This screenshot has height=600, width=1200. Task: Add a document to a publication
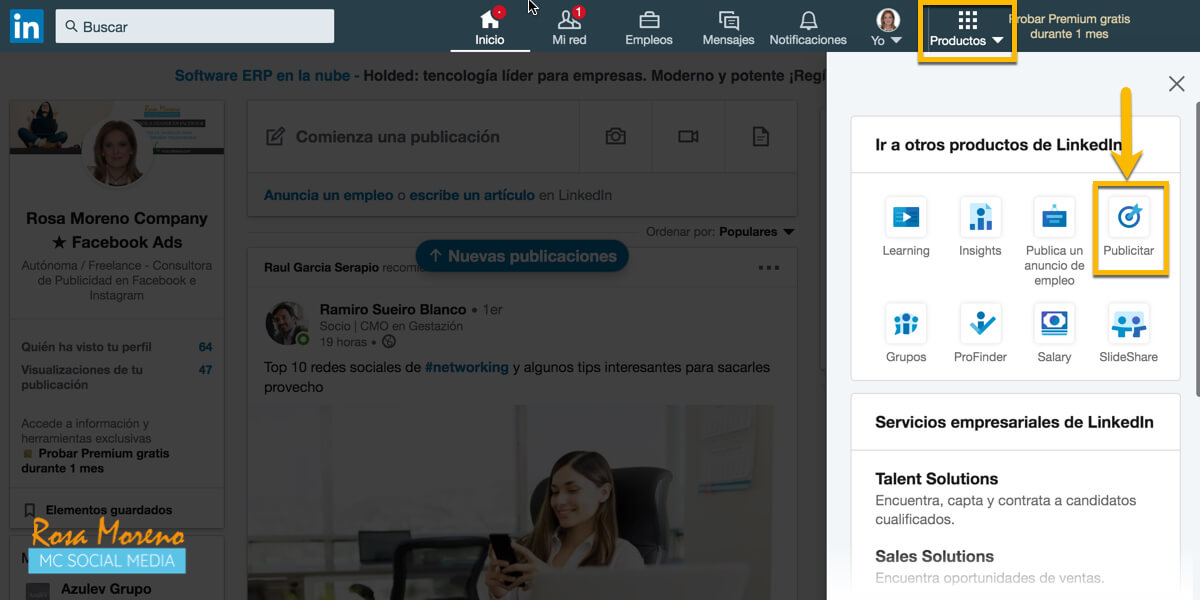763,137
